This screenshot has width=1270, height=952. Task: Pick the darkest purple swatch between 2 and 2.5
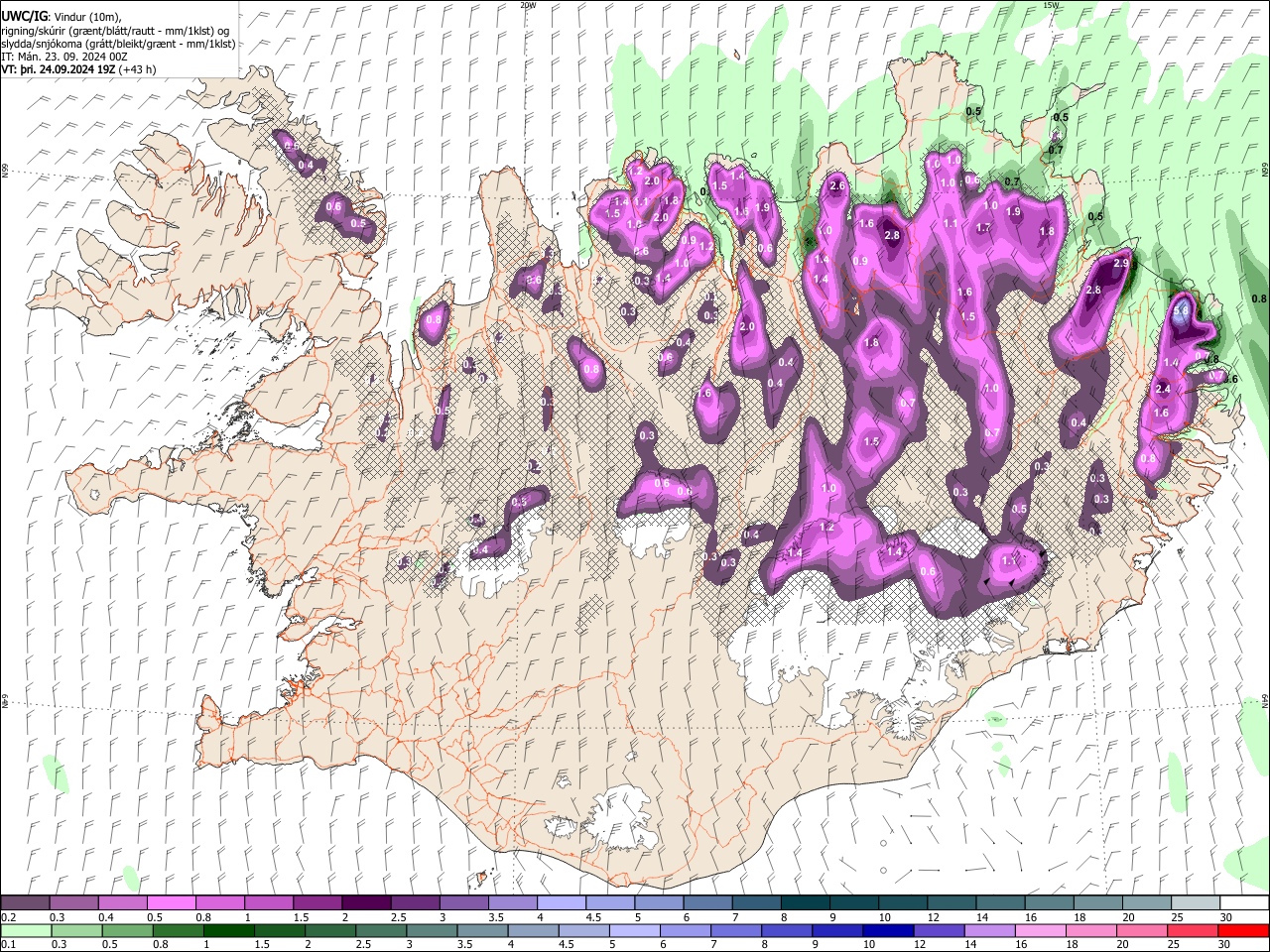(367, 902)
